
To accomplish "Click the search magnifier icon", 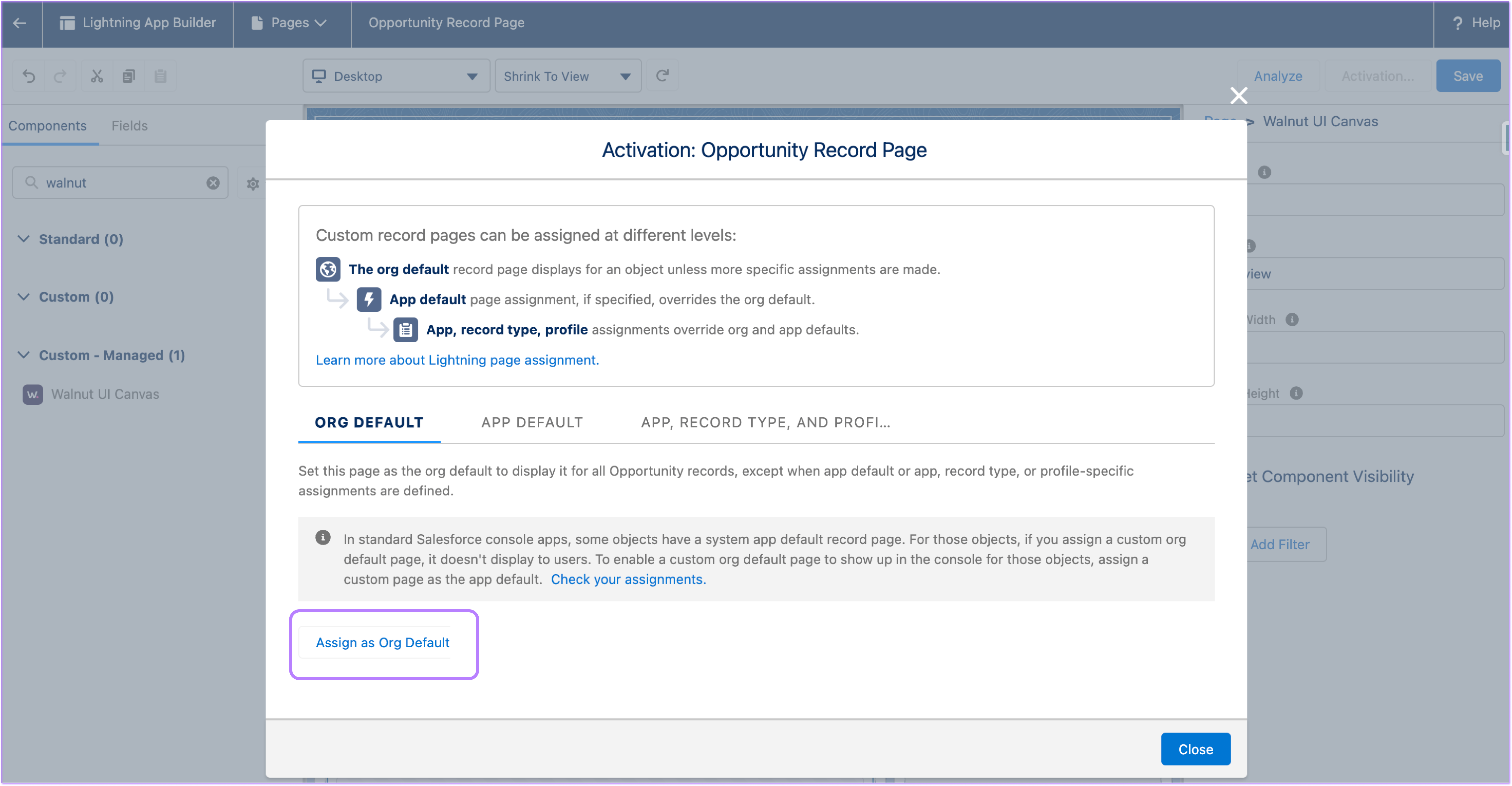I will coord(31,183).
